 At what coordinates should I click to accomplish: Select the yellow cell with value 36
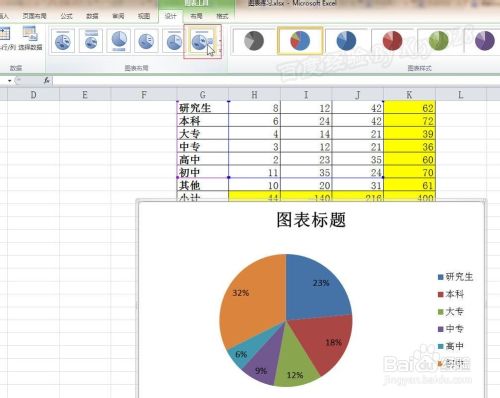tap(409, 146)
